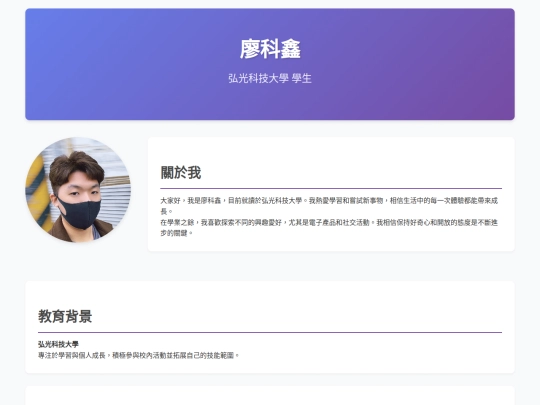Viewport: 540px width, 405px height.
Task: Click the 關於我 section heading
Action: pos(181,173)
